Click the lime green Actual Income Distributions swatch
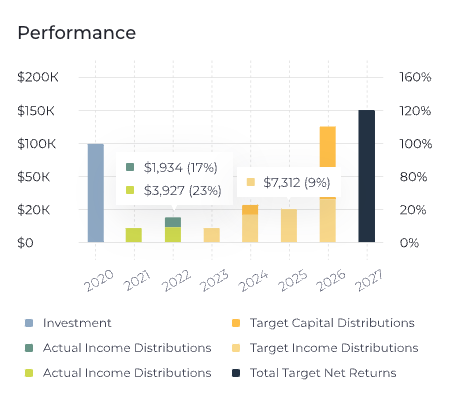 click(x=29, y=373)
